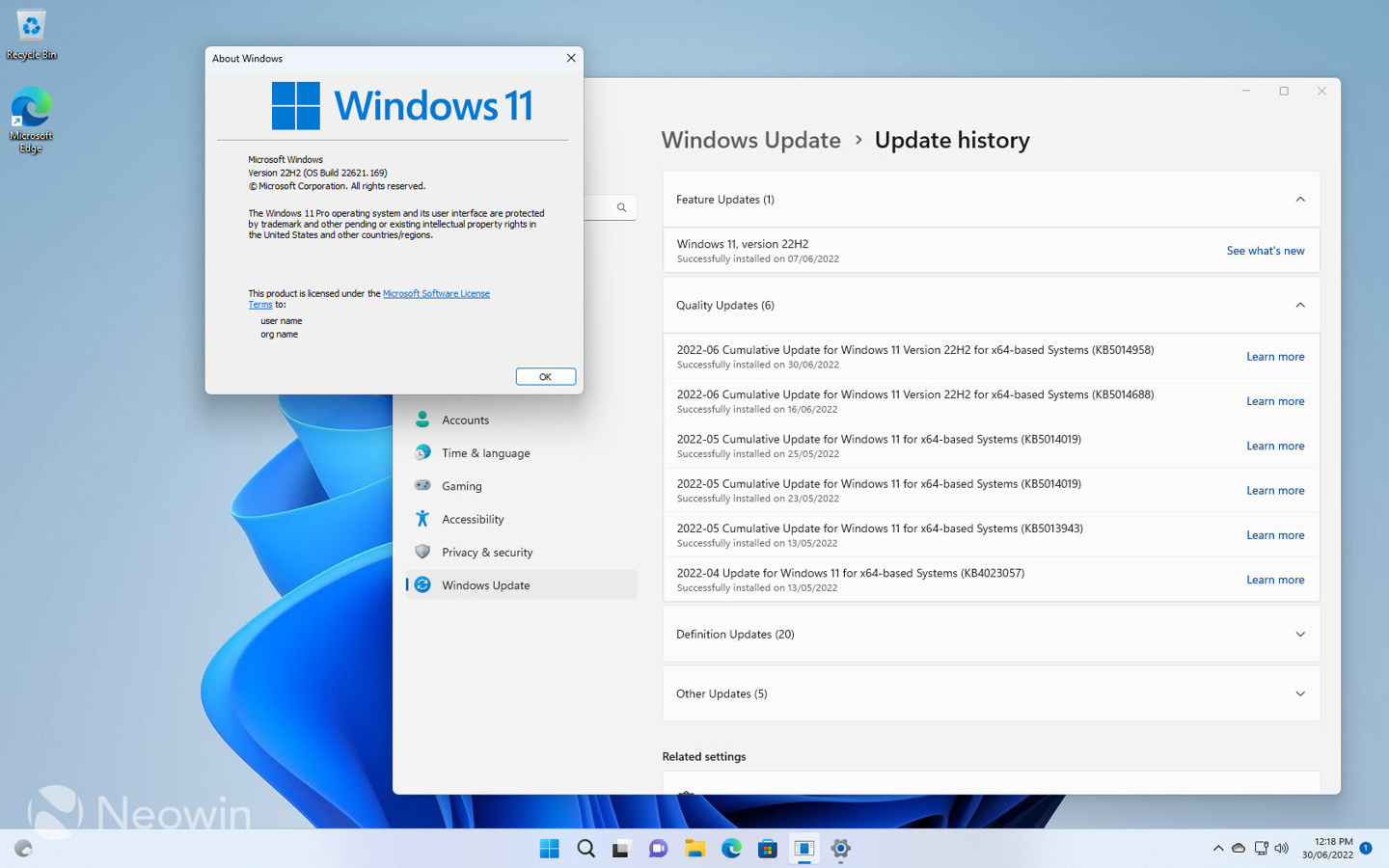This screenshot has width=1389, height=868.
Task: Click the speaker icon in system tray
Action: coord(1283,848)
